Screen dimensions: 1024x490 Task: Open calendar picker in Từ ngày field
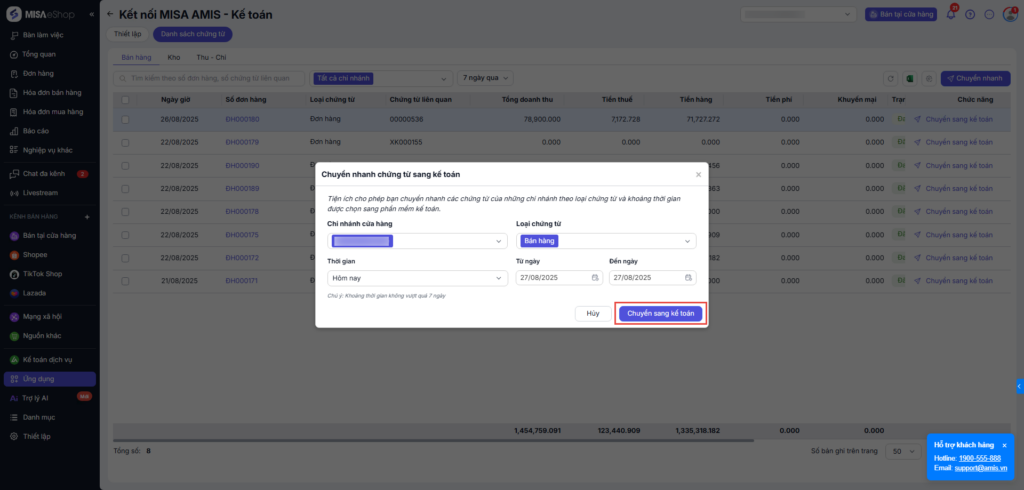pos(595,278)
